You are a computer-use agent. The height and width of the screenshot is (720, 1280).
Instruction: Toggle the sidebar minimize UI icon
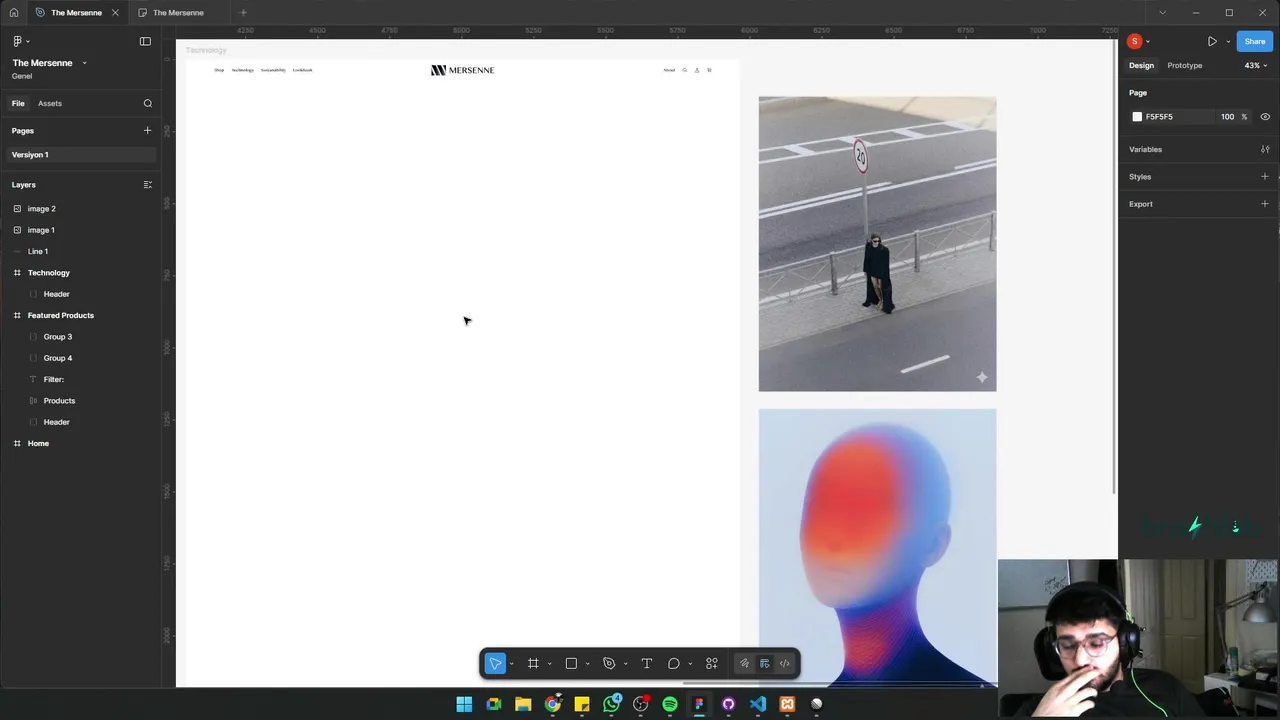coord(145,41)
